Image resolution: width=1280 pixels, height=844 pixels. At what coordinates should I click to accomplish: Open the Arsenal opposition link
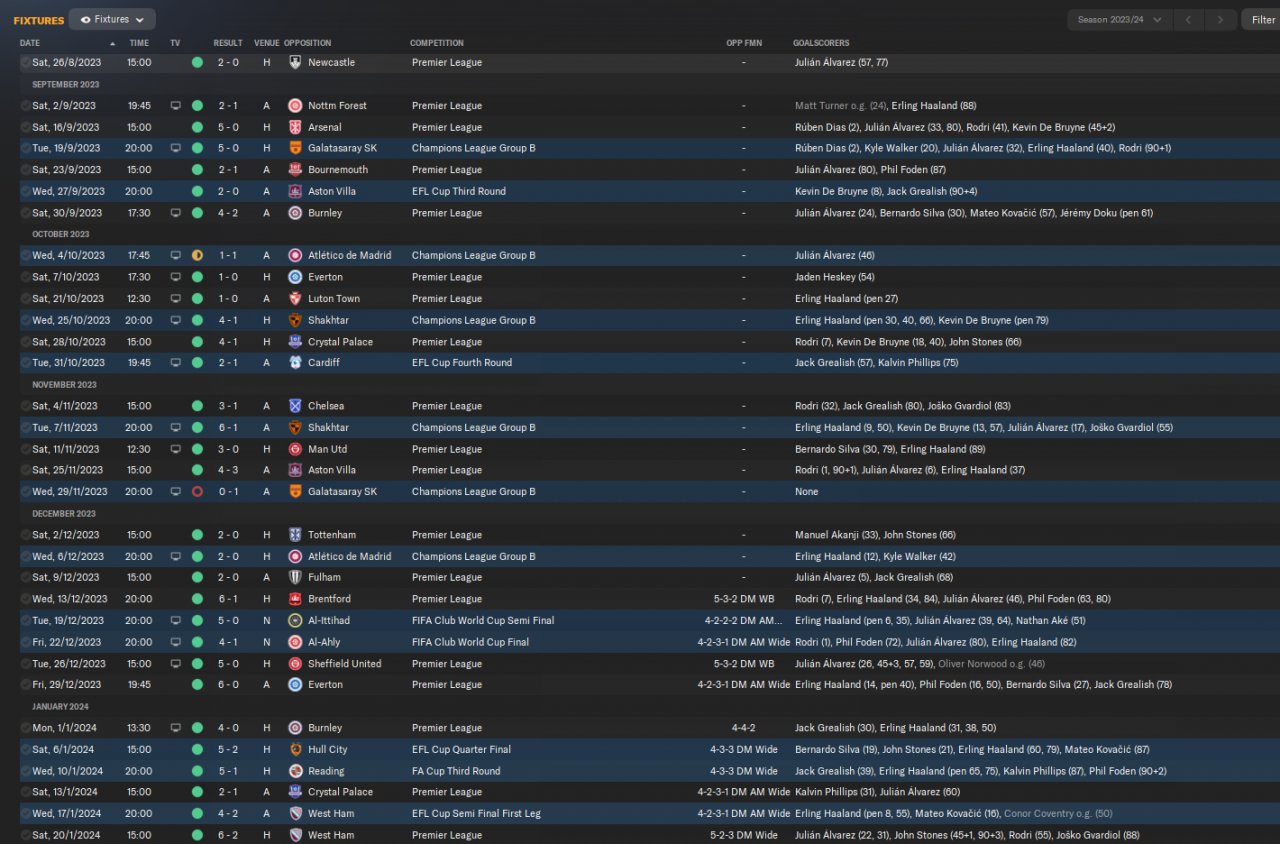coord(325,127)
